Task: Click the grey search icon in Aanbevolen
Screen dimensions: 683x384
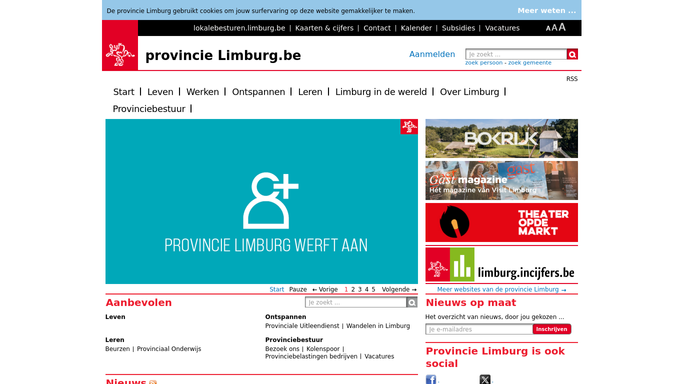Action: [x=412, y=302]
